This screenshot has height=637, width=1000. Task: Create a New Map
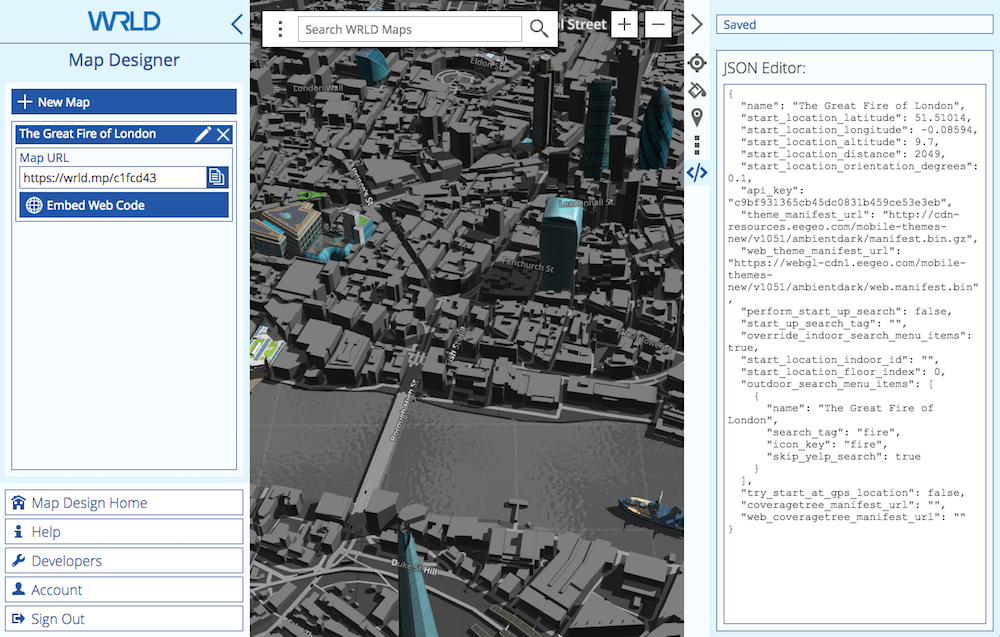pos(124,102)
